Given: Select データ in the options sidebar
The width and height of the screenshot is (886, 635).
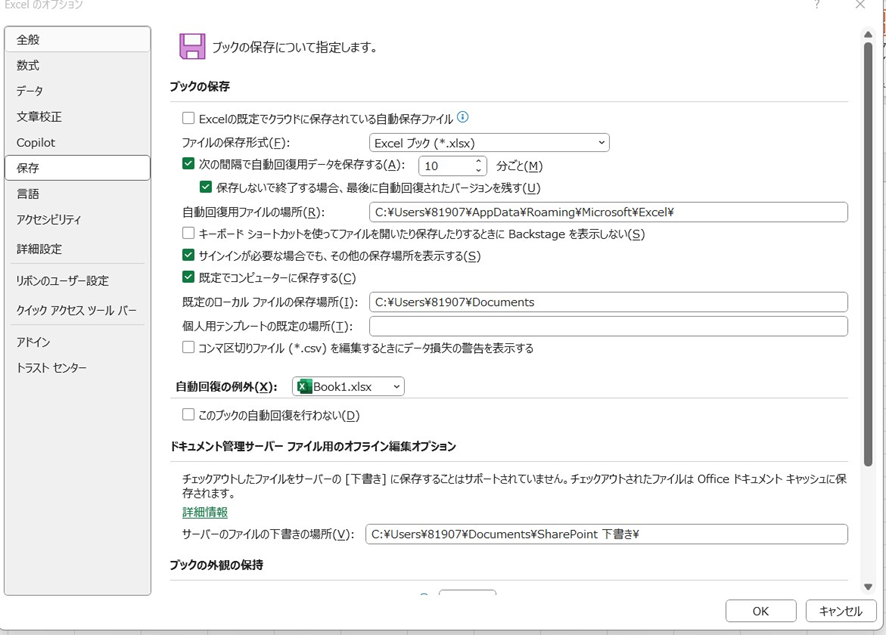Looking at the screenshot, I should [77, 91].
